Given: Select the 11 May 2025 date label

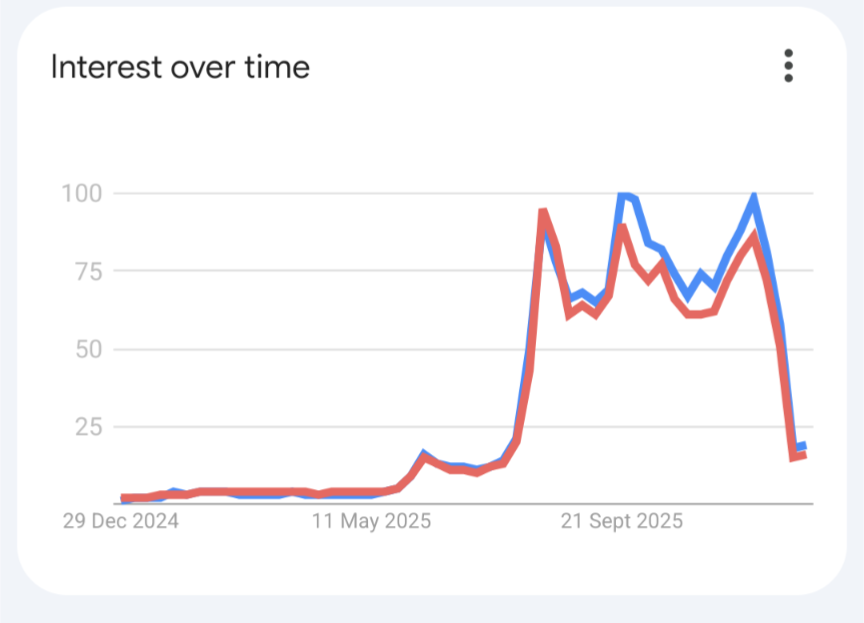Looking at the screenshot, I should [370, 521].
